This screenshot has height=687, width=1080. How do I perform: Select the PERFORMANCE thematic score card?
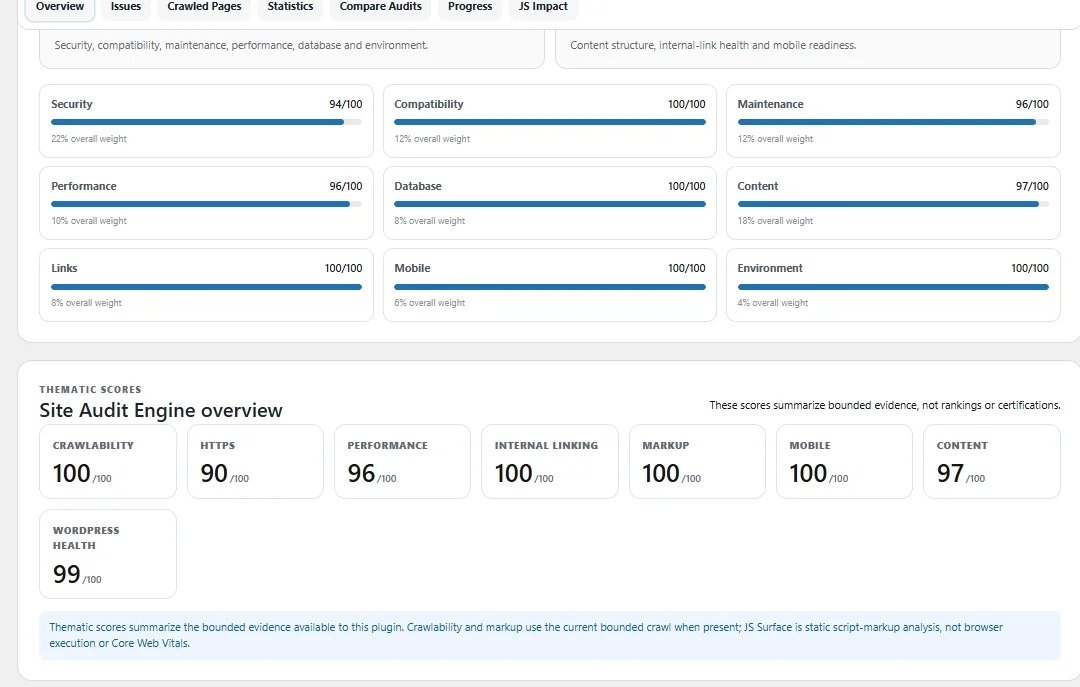(402, 462)
